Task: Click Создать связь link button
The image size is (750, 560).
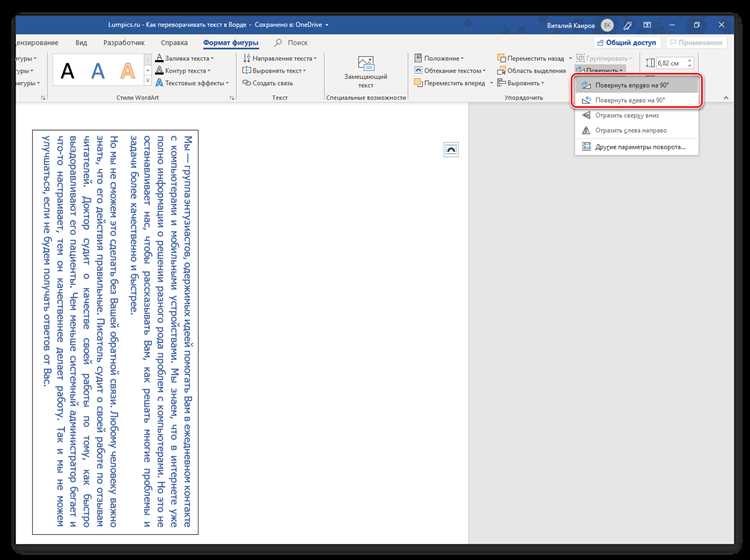Action: [268, 83]
